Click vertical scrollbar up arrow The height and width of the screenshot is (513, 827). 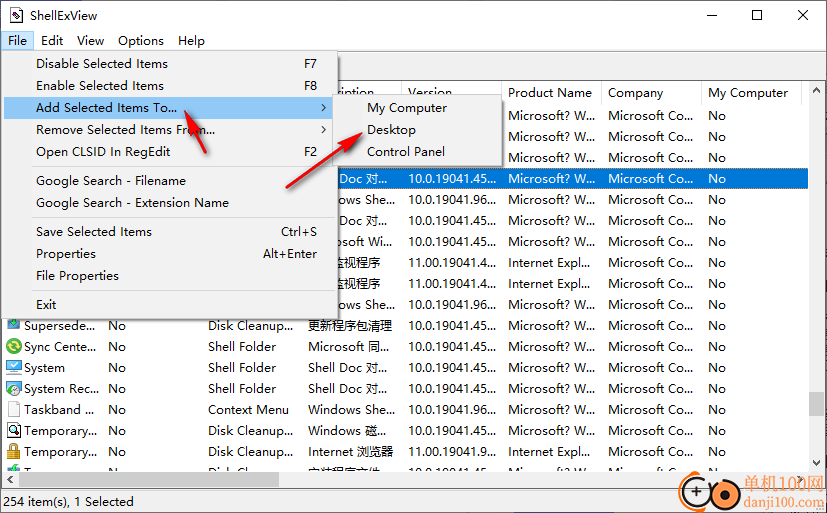tap(817, 90)
